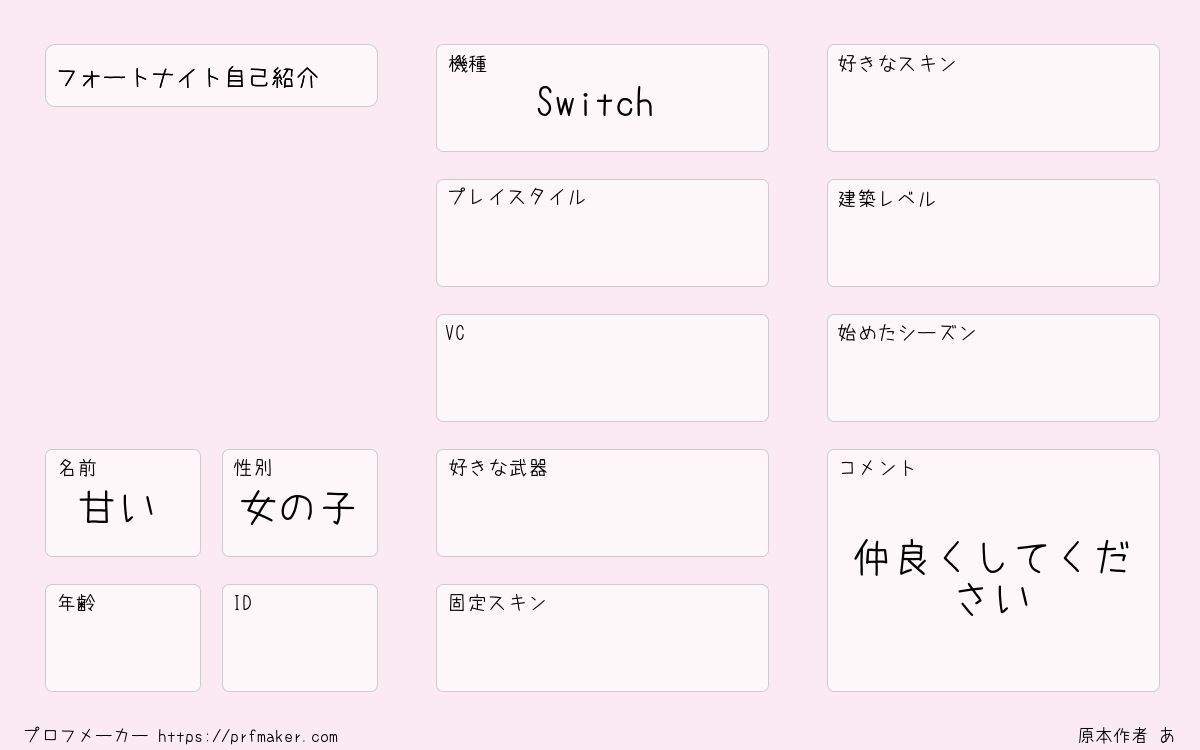Select the 建築レベル field
1200x750 pixels.
(993, 233)
